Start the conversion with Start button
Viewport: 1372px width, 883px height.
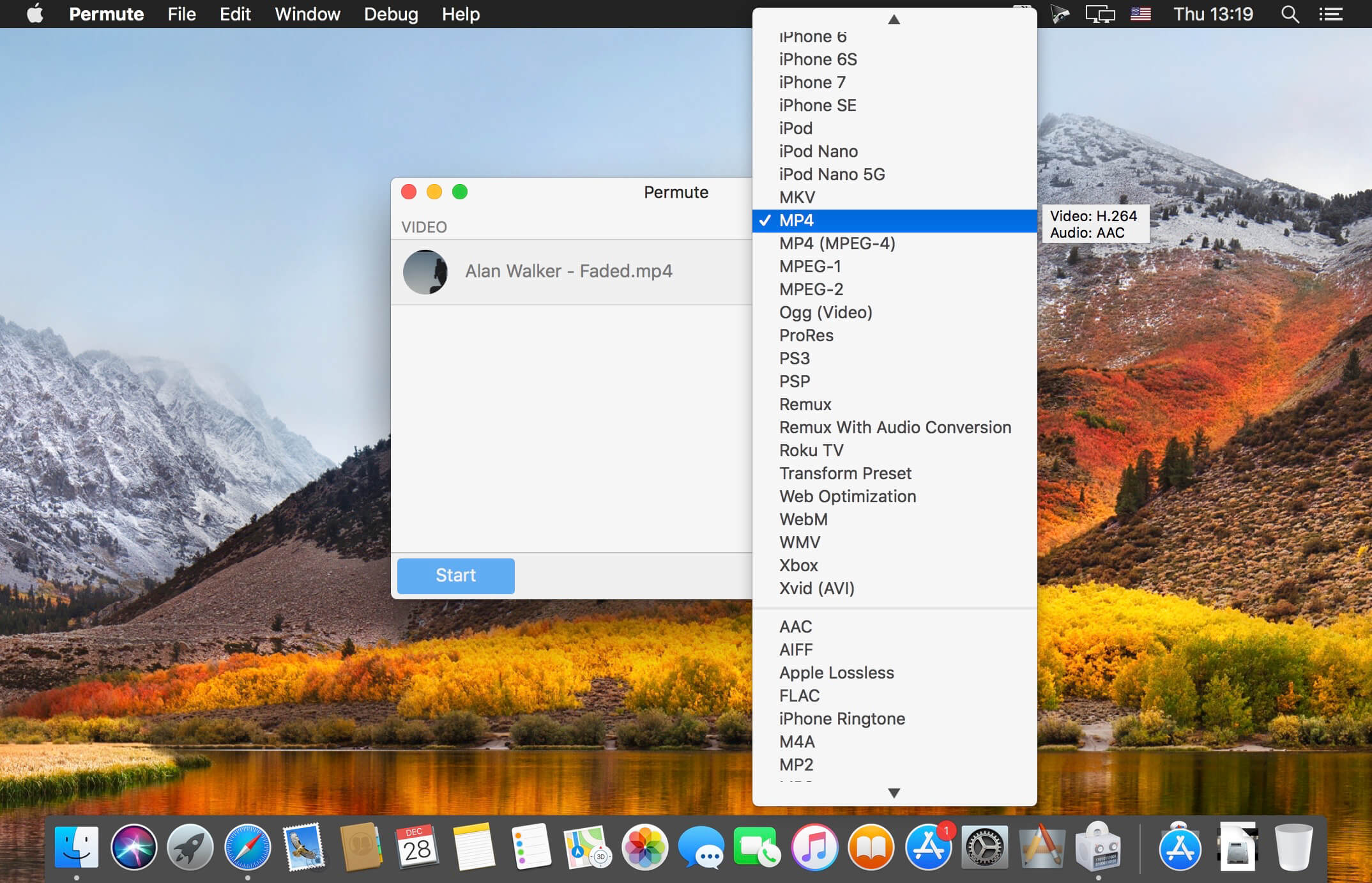[456, 576]
